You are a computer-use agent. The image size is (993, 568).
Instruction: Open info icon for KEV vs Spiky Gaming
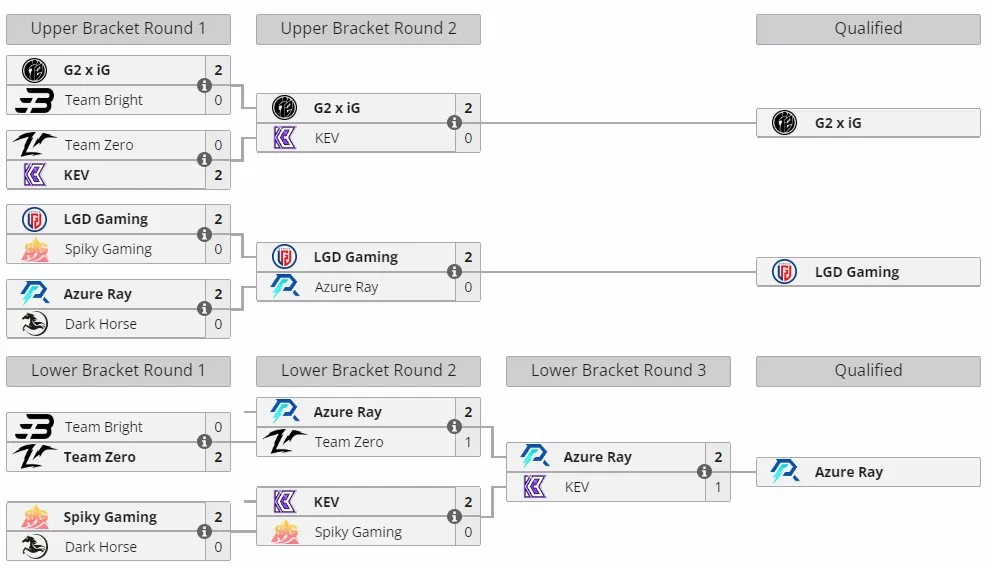454,517
